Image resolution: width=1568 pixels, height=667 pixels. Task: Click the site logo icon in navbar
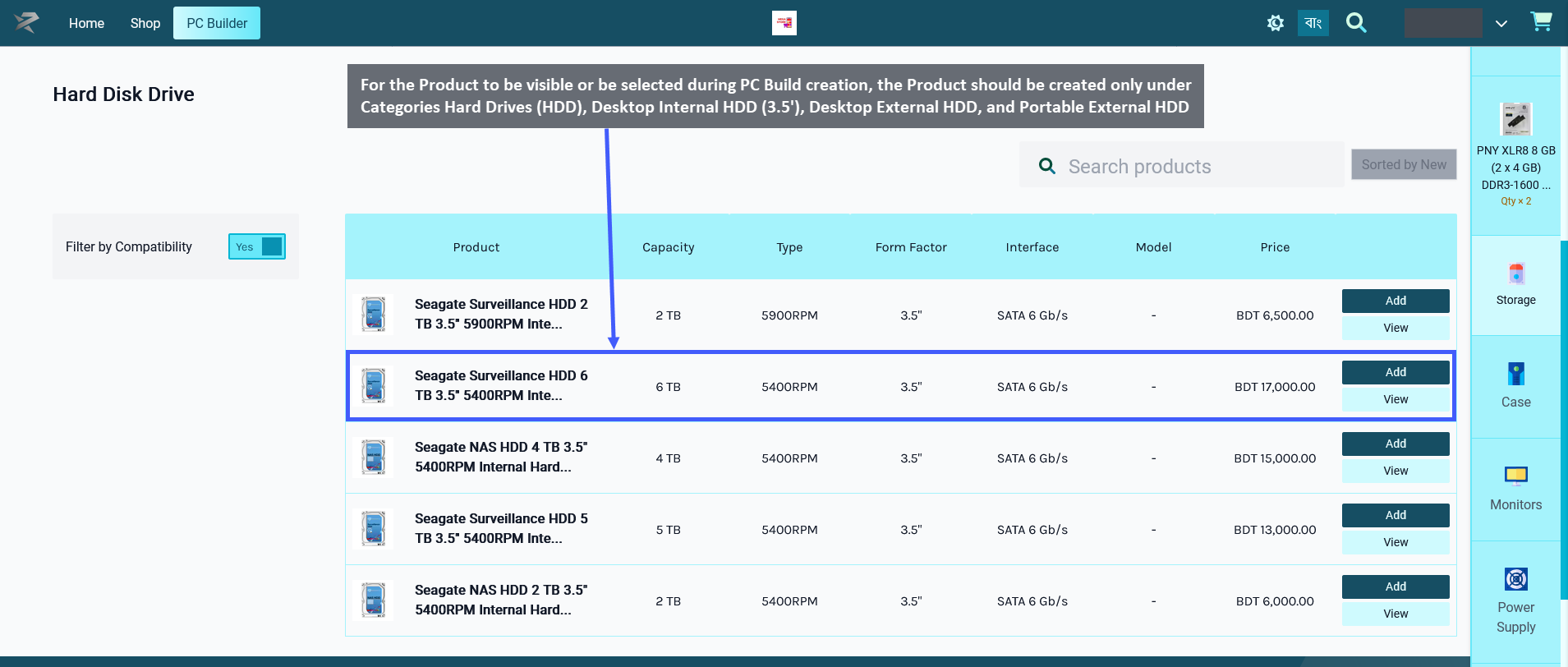[26, 23]
